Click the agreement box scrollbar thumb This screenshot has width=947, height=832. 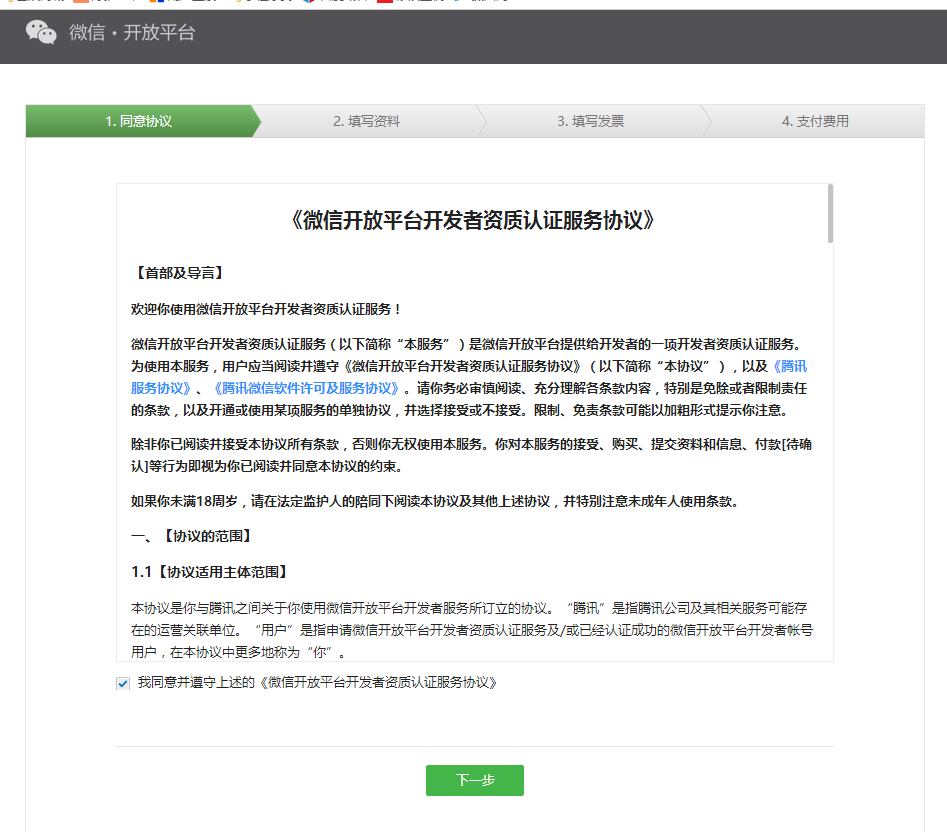(830, 214)
